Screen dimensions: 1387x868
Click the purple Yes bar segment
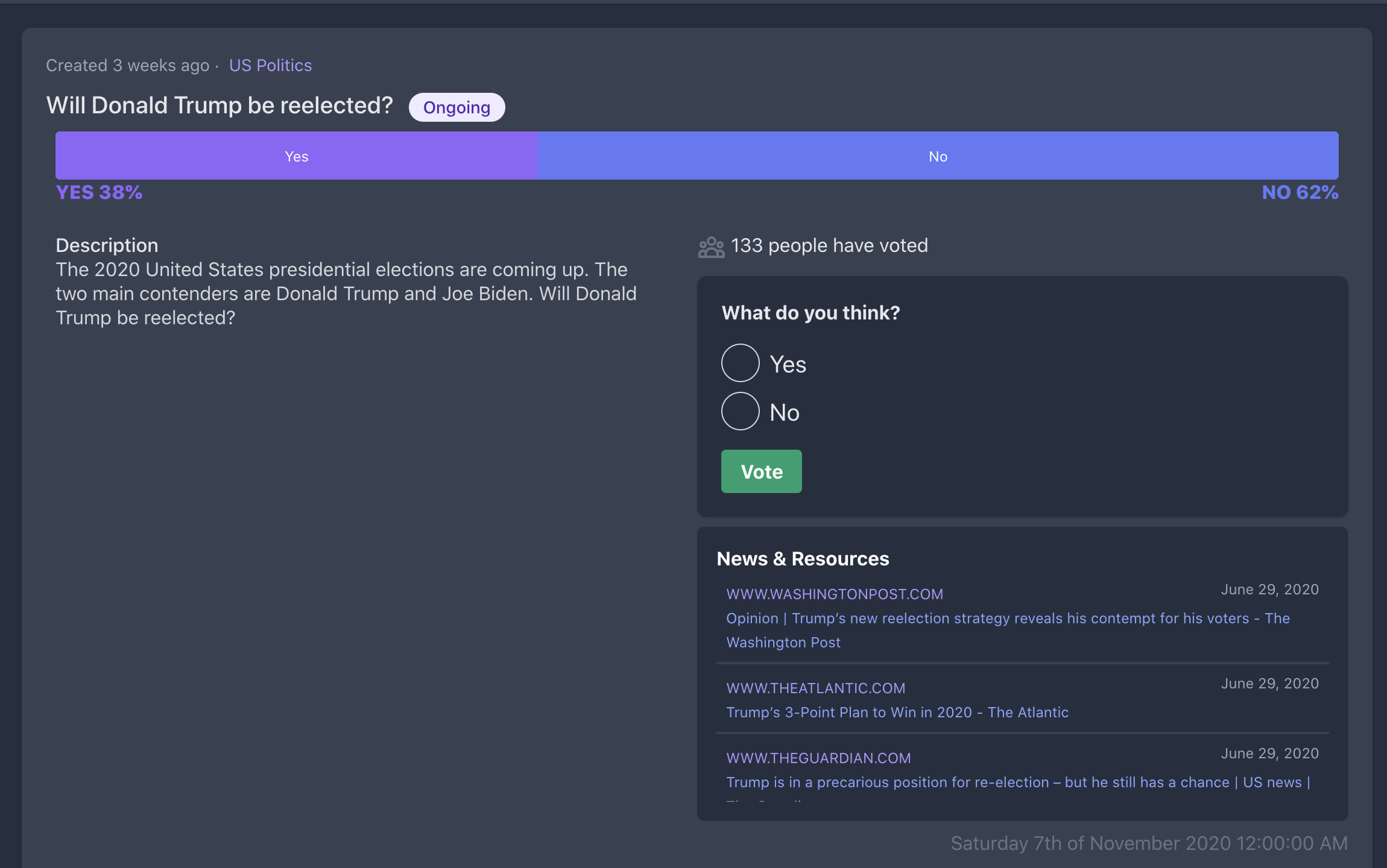click(x=296, y=156)
